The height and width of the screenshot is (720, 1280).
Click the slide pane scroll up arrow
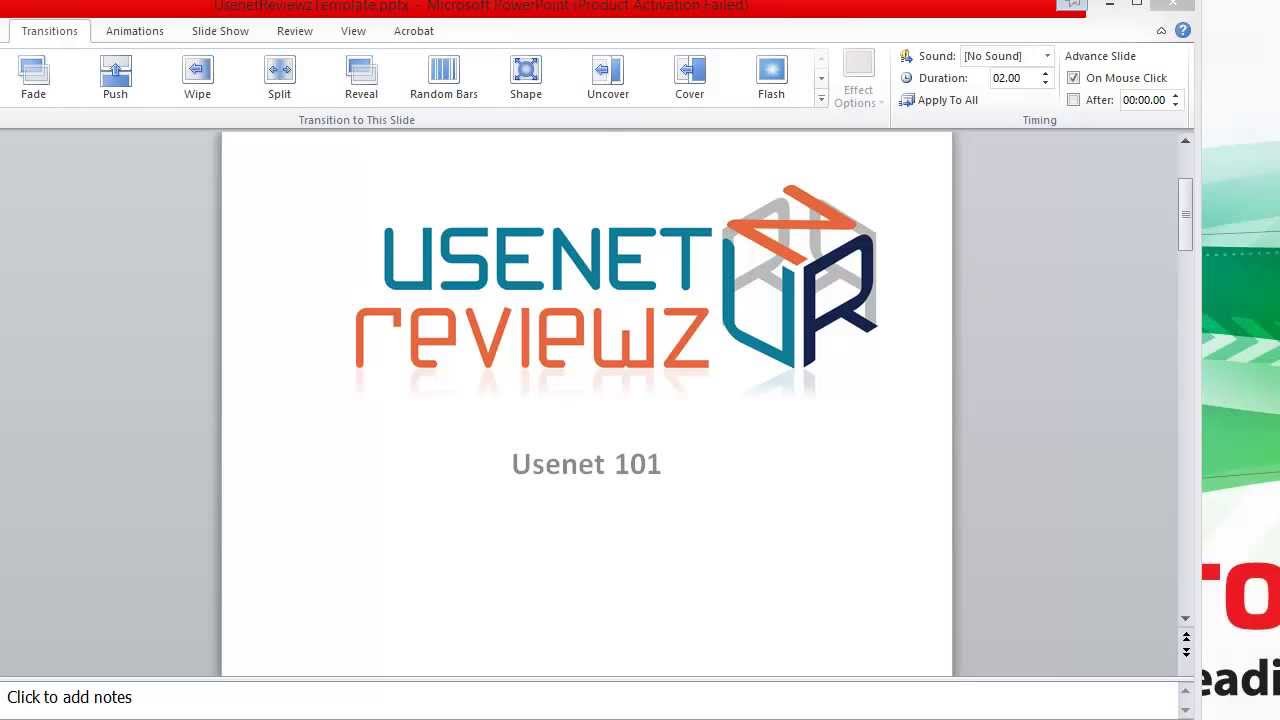[x=1186, y=141]
